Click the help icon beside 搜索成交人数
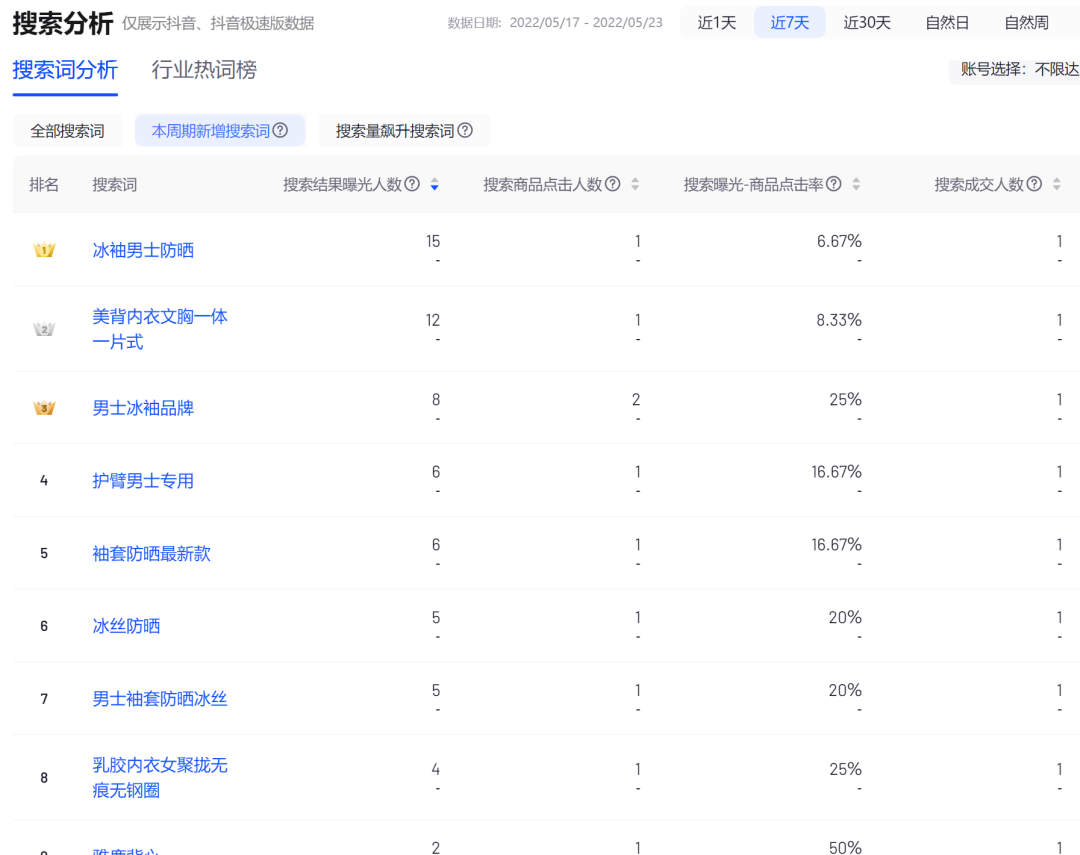Image resolution: width=1080 pixels, height=855 pixels. (1036, 184)
